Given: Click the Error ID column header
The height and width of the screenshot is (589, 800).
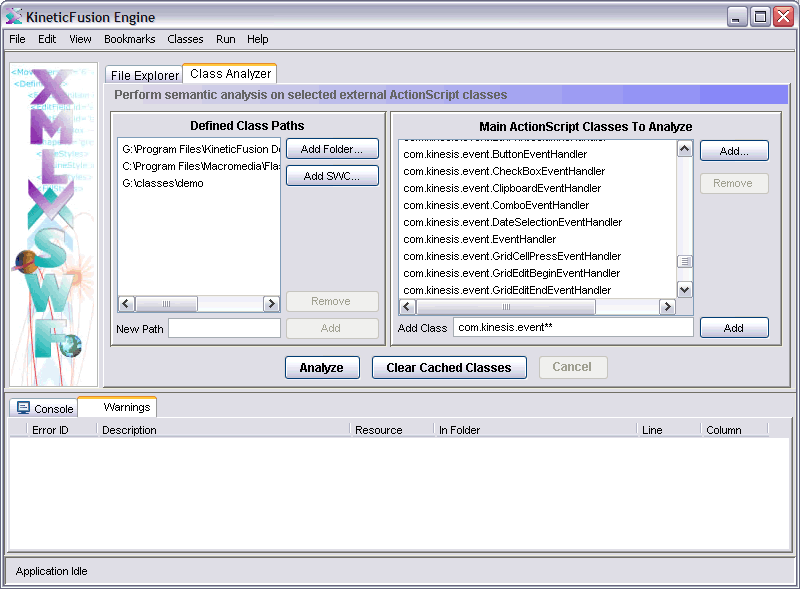Looking at the screenshot, I should click(61, 430).
